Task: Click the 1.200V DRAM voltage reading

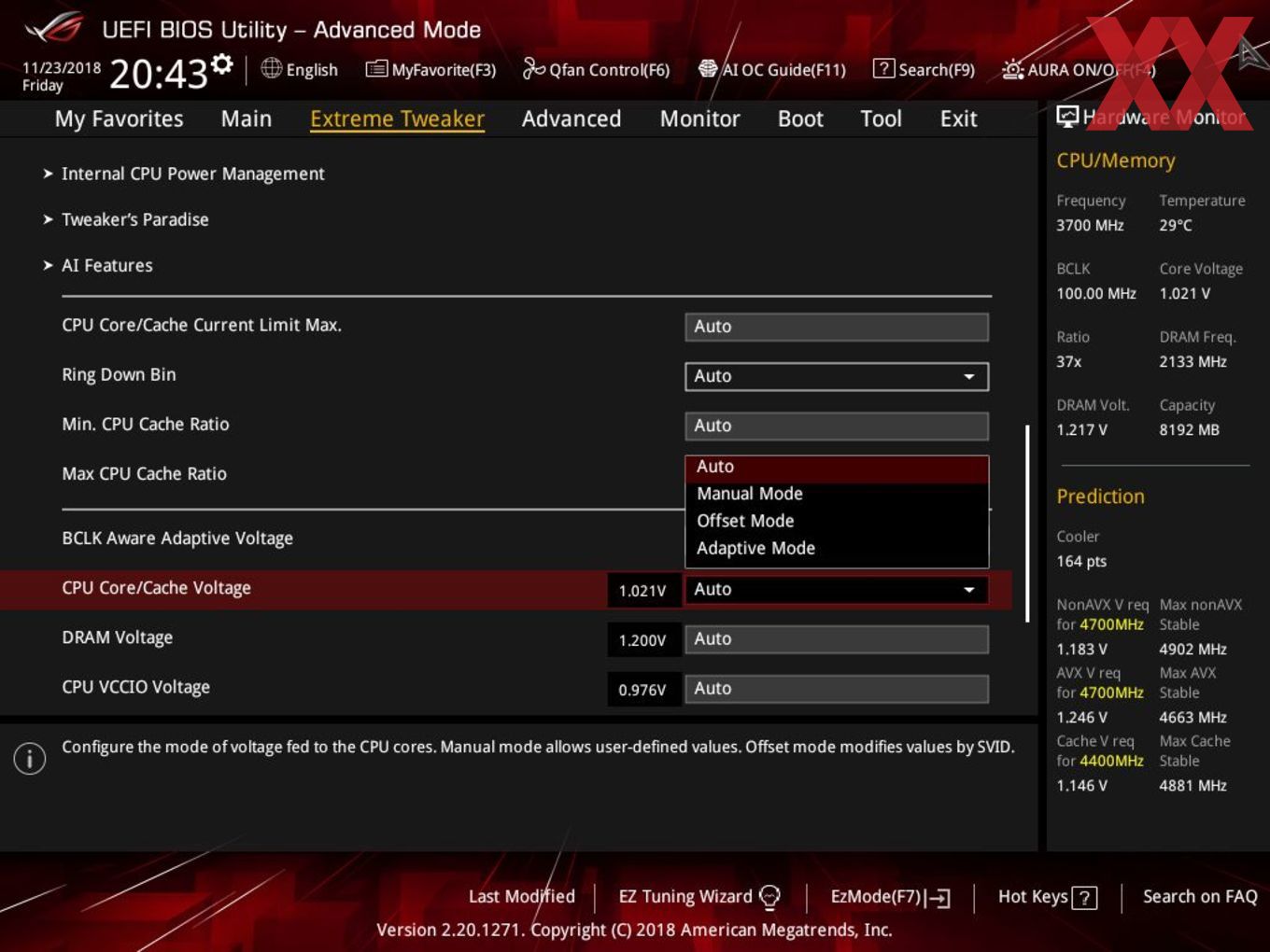Action: tap(642, 640)
